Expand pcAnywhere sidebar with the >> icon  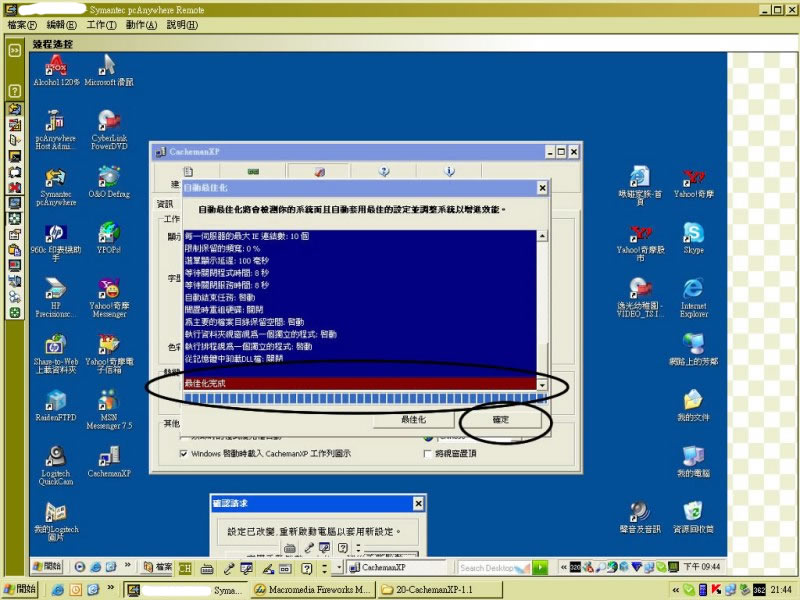coord(15,50)
